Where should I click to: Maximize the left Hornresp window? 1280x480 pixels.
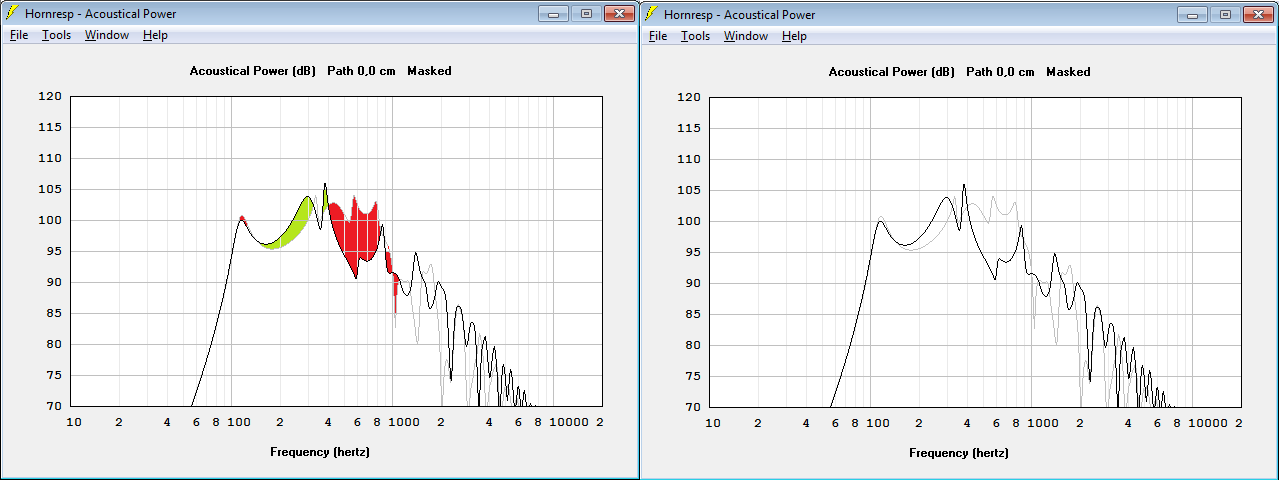586,13
